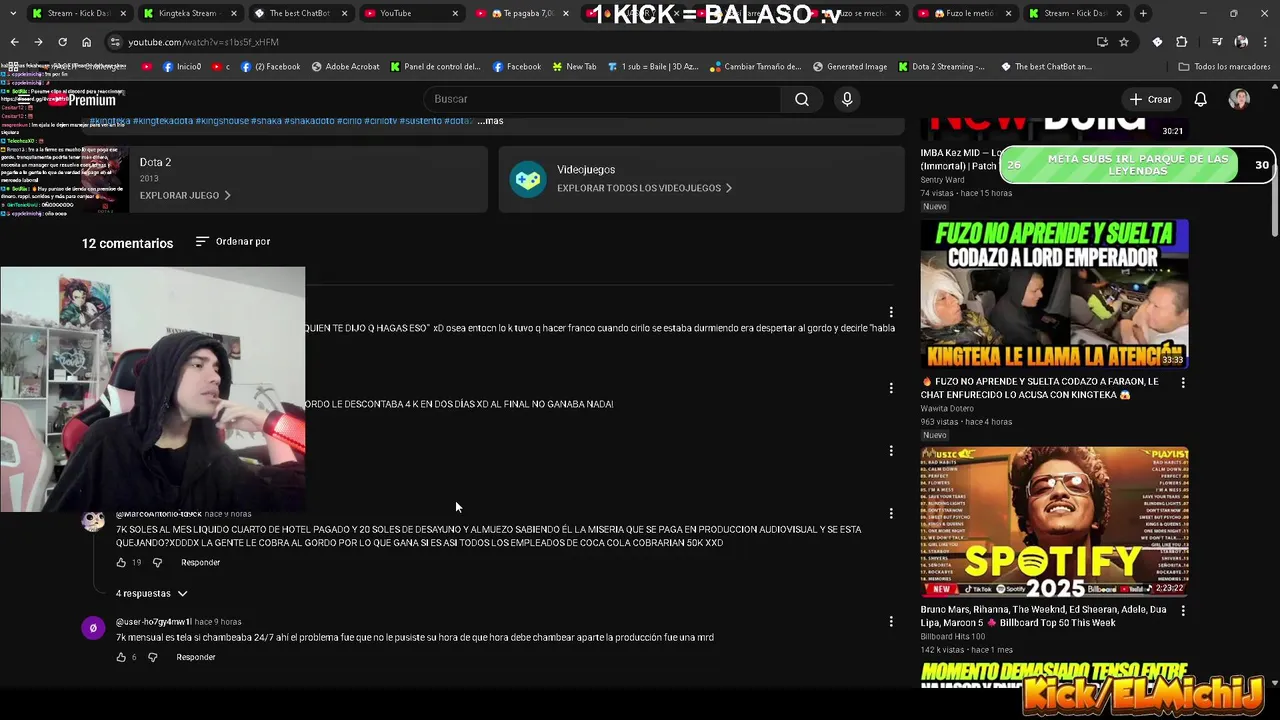The width and height of the screenshot is (1280, 720).
Task: Open the Wawita Dotero channel
Action: pyautogui.click(x=947, y=408)
